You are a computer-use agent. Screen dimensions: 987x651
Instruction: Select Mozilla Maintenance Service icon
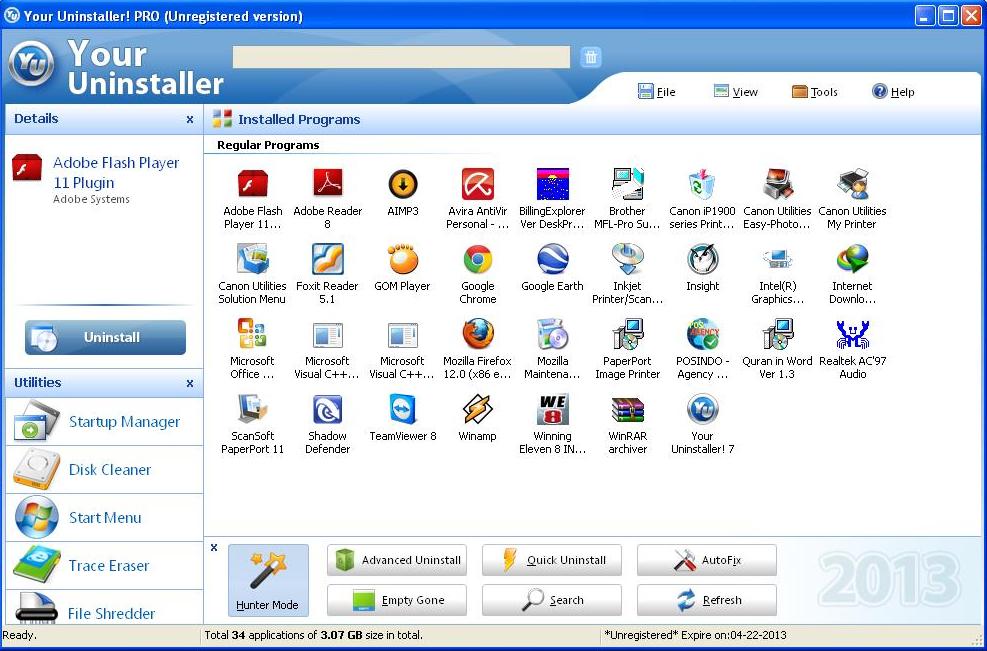tap(552, 334)
